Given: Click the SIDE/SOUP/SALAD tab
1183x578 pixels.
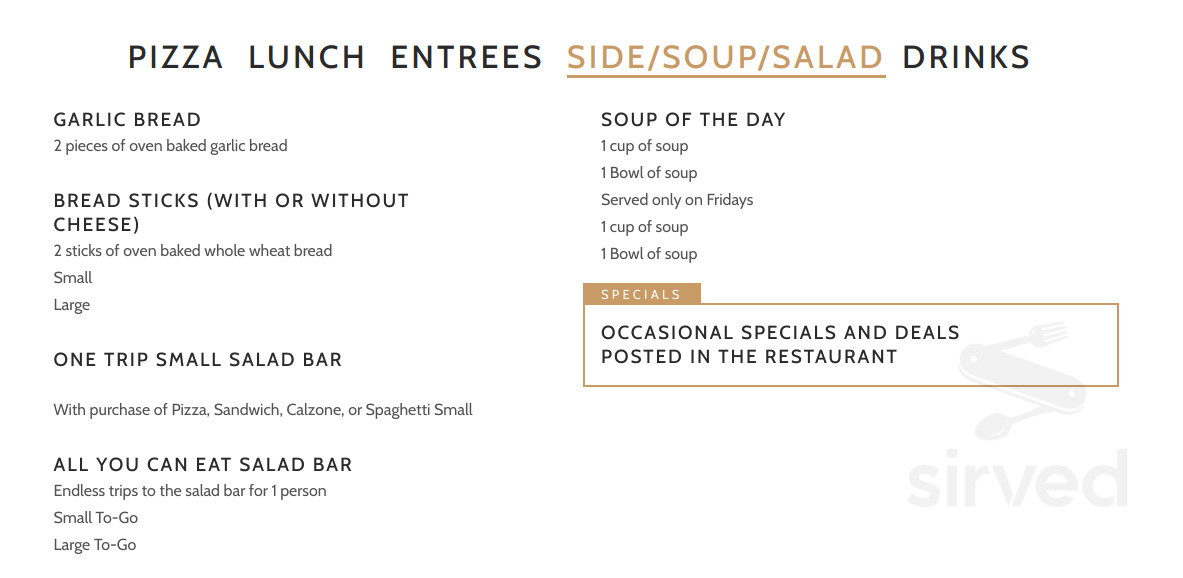Looking at the screenshot, I should pos(726,58).
